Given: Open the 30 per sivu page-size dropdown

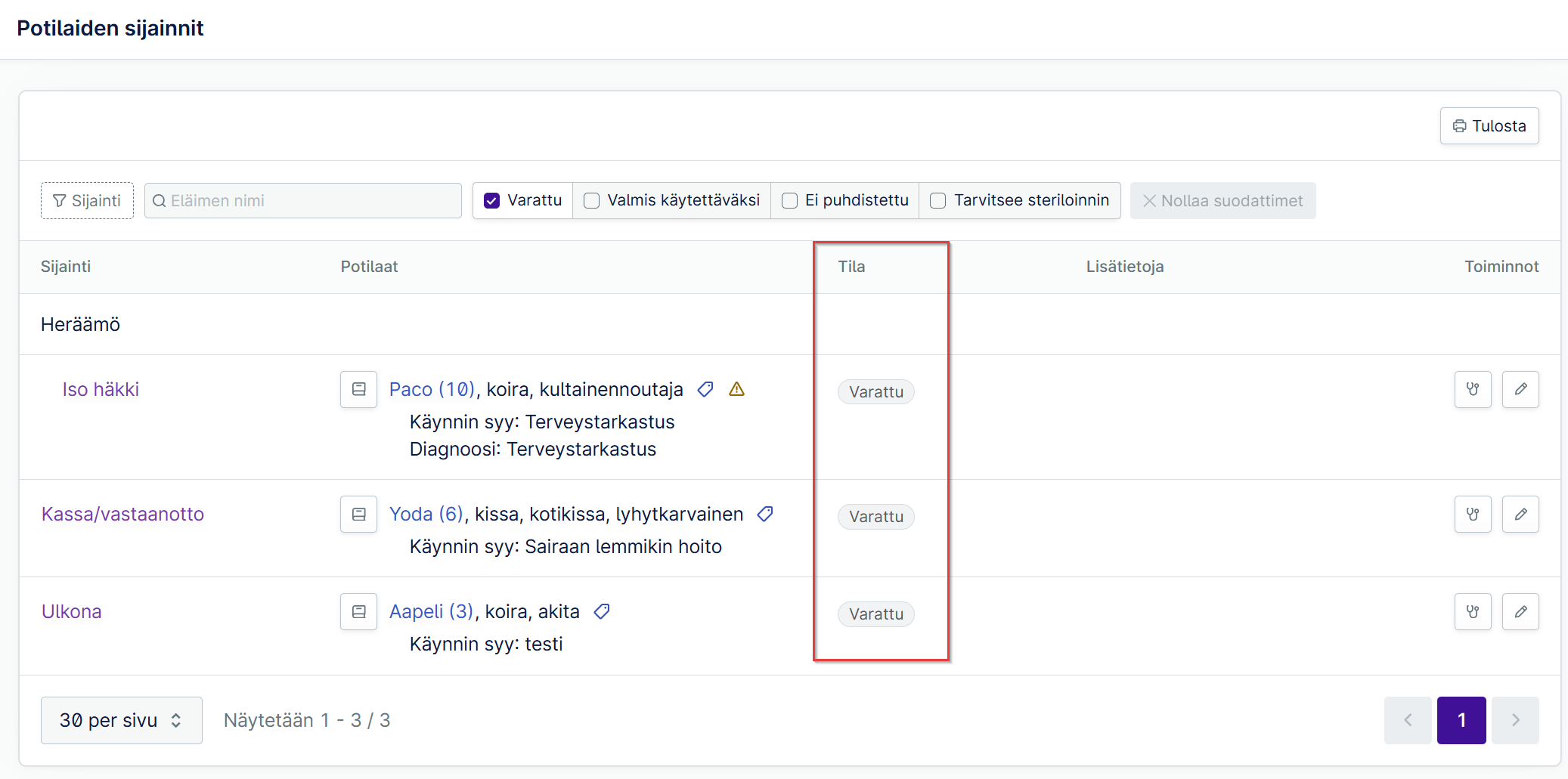Looking at the screenshot, I should coord(122,720).
